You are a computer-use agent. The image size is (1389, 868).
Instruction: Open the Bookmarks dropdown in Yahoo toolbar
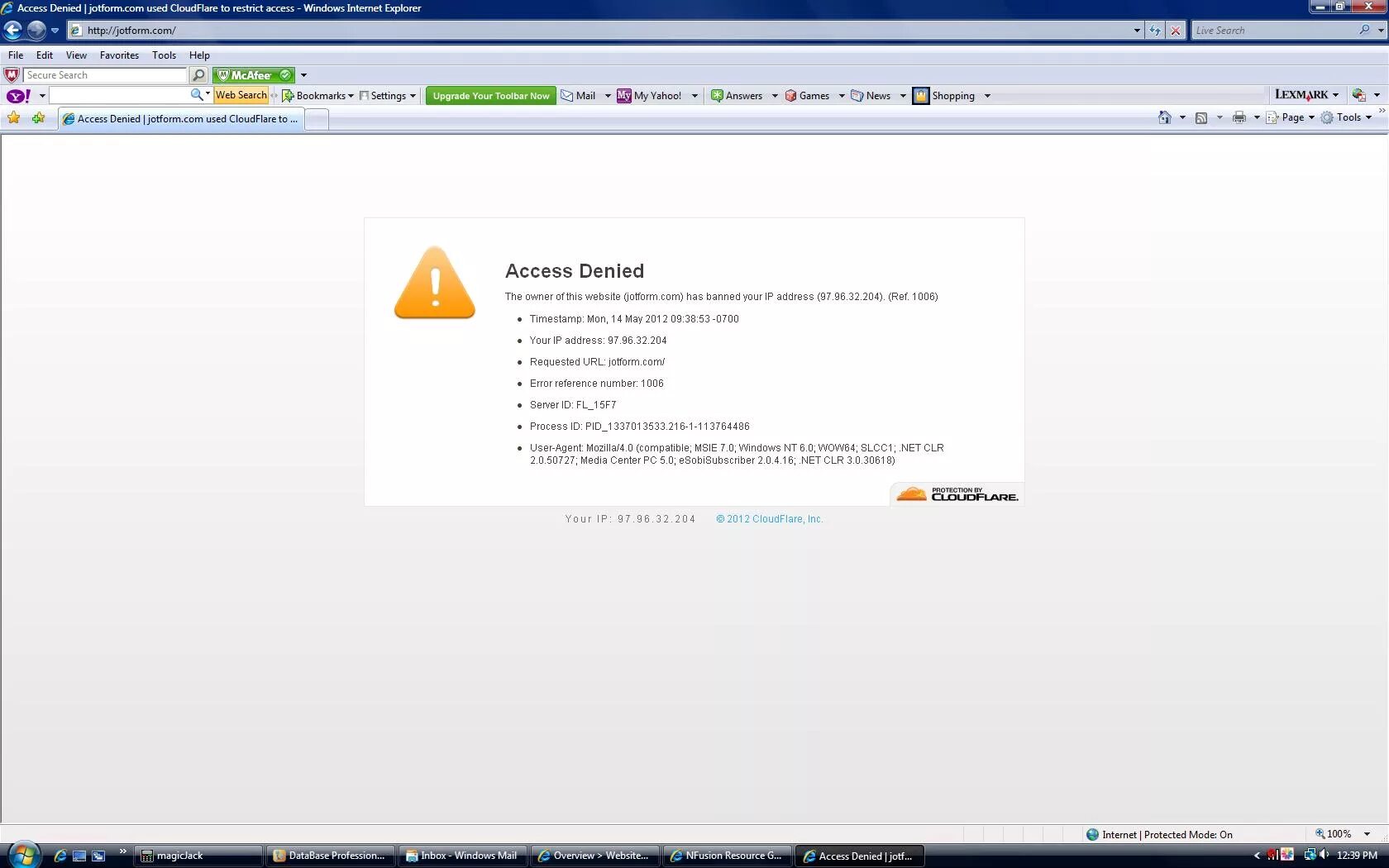click(317, 96)
